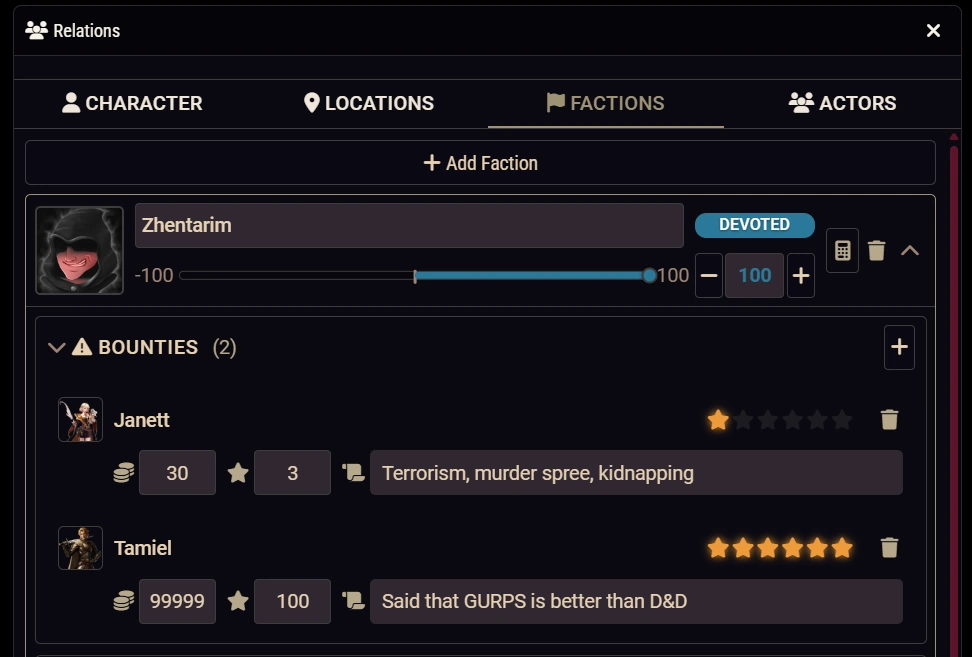Click the coins icon beside Tamiel's 99999 value
The width and height of the screenshot is (972, 657).
point(123,601)
